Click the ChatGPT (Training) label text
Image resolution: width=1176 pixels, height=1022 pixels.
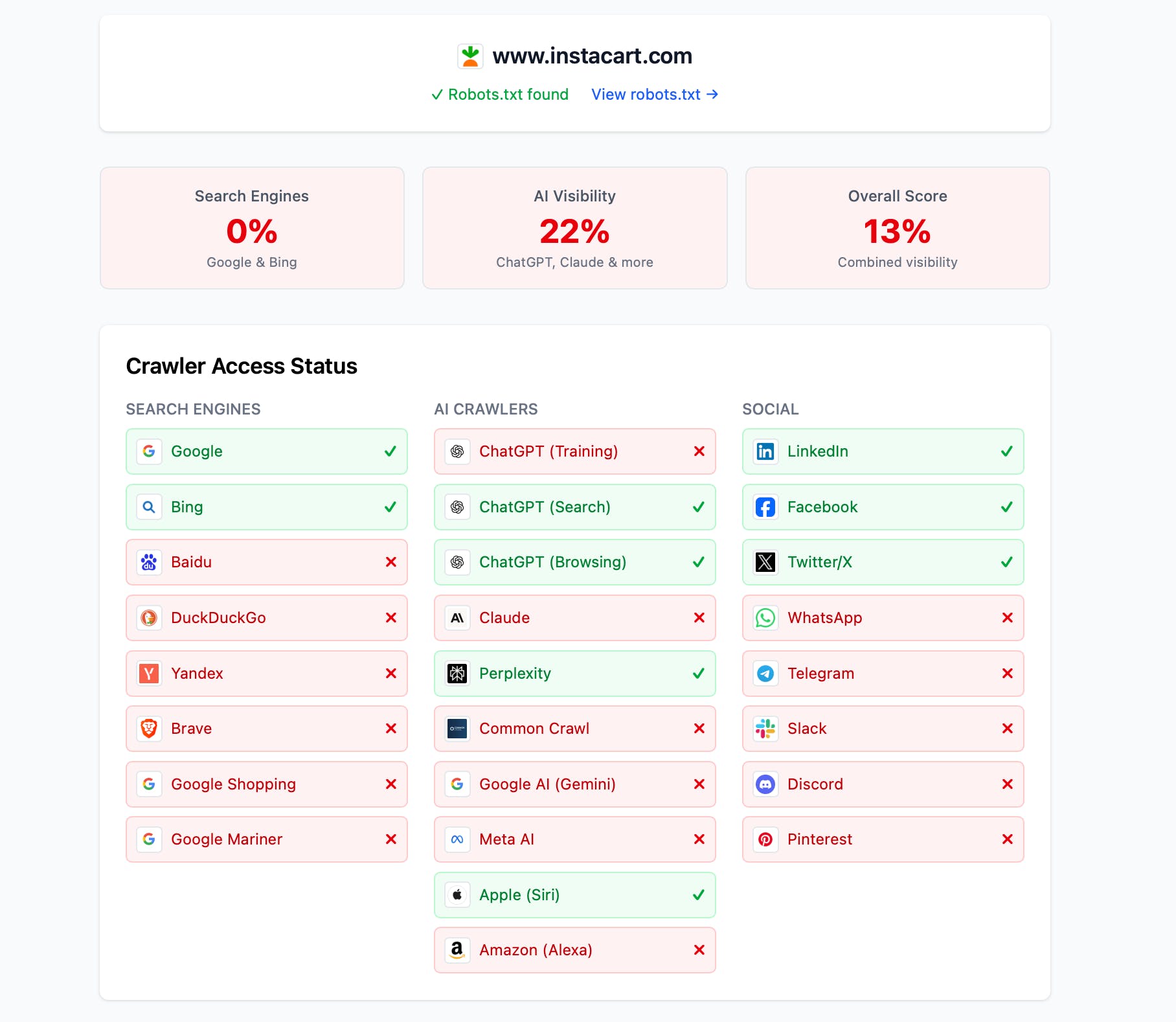pos(548,451)
